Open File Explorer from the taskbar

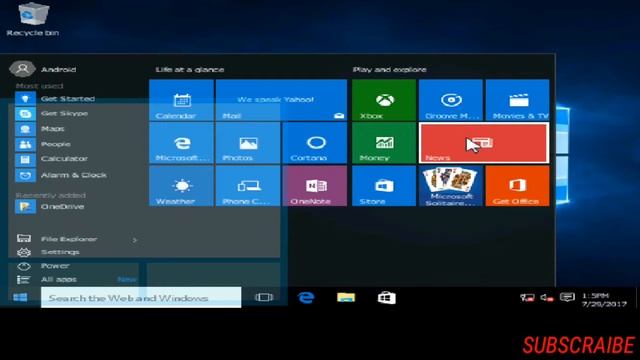coord(346,298)
